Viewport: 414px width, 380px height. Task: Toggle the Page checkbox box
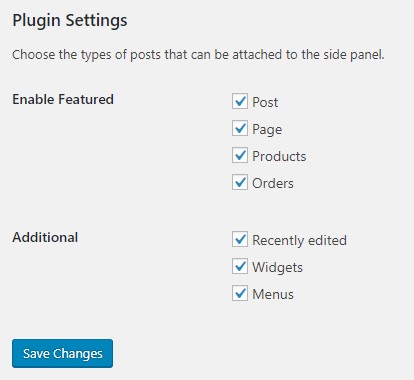point(240,128)
